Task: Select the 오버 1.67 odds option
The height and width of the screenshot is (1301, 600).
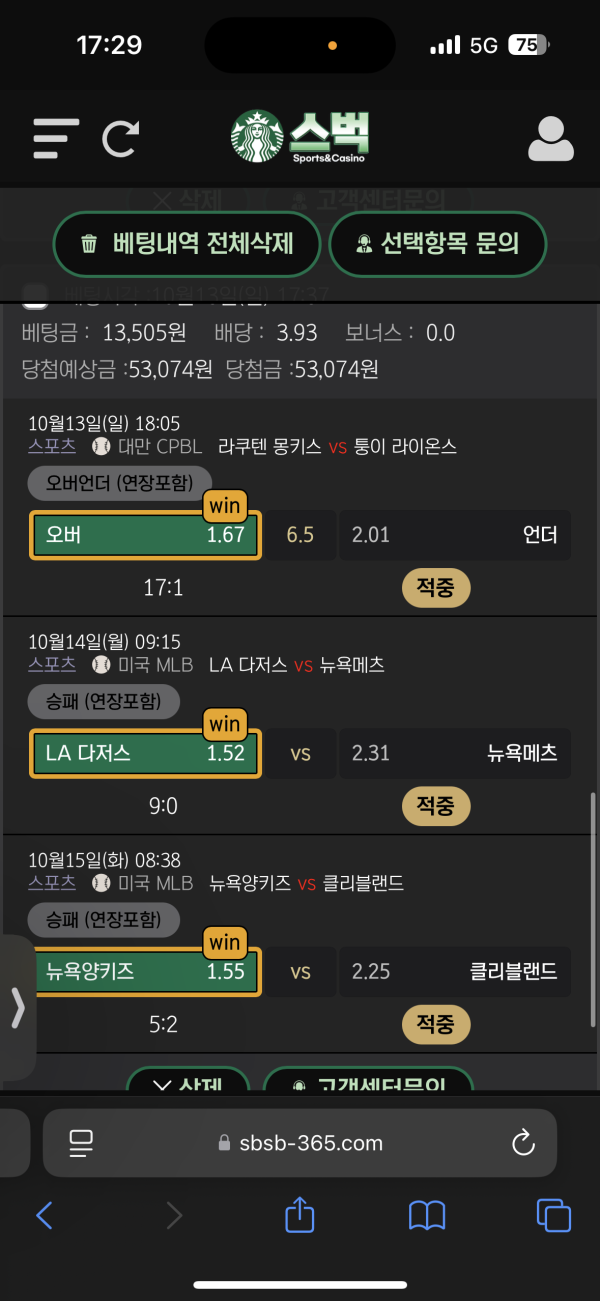Action: pyautogui.click(x=146, y=535)
